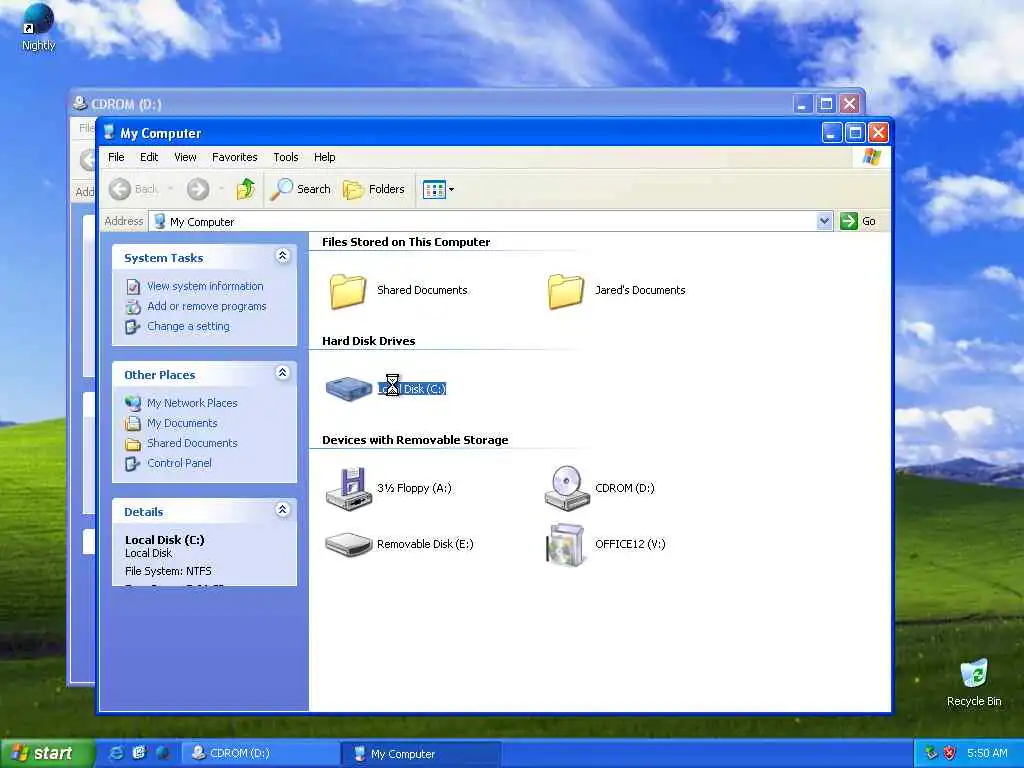Open the Edit menu

149,157
